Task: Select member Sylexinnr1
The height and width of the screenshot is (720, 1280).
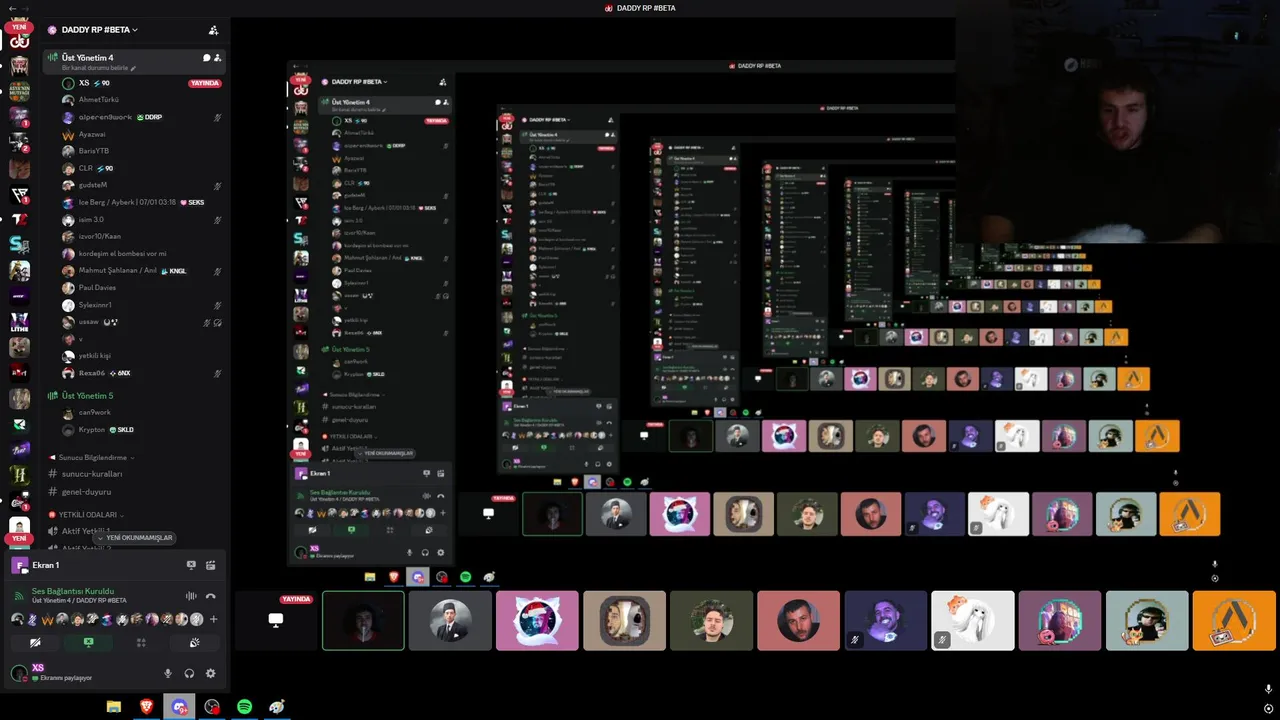Action: pyautogui.click(x=140, y=305)
